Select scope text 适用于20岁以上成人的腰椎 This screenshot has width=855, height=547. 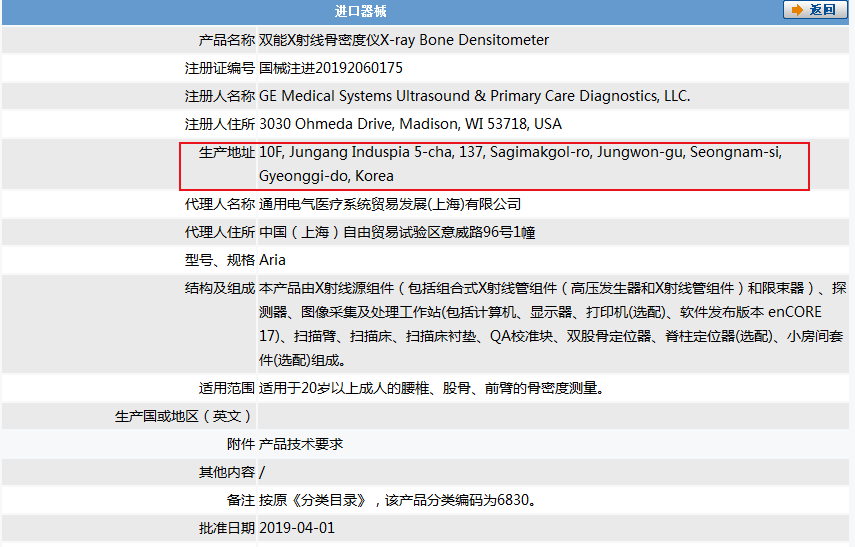point(431,388)
